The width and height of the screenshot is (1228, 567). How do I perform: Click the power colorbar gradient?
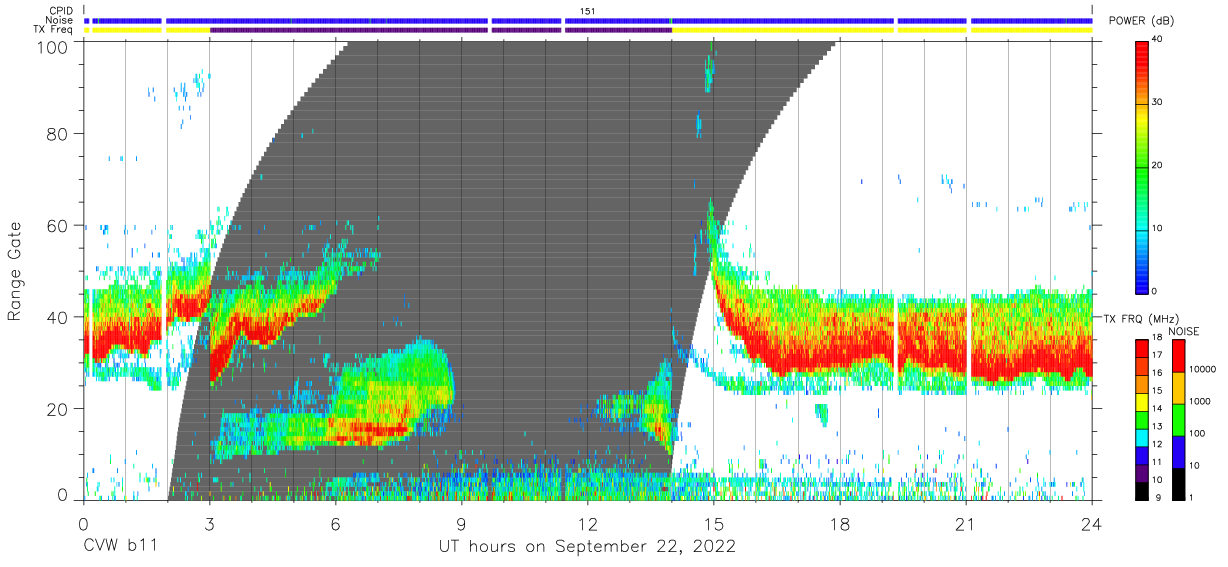tap(1143, 166)
